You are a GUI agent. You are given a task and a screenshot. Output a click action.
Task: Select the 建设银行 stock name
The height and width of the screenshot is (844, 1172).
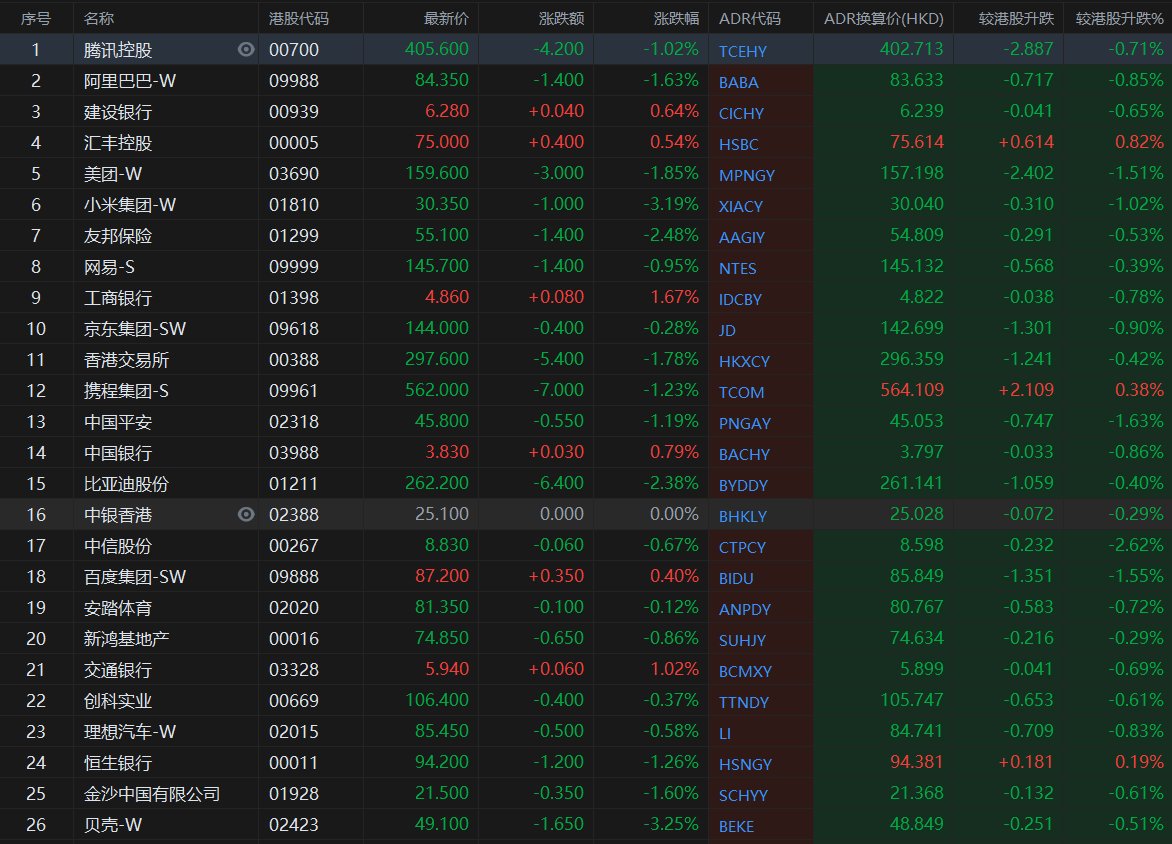tap(118, 111)
